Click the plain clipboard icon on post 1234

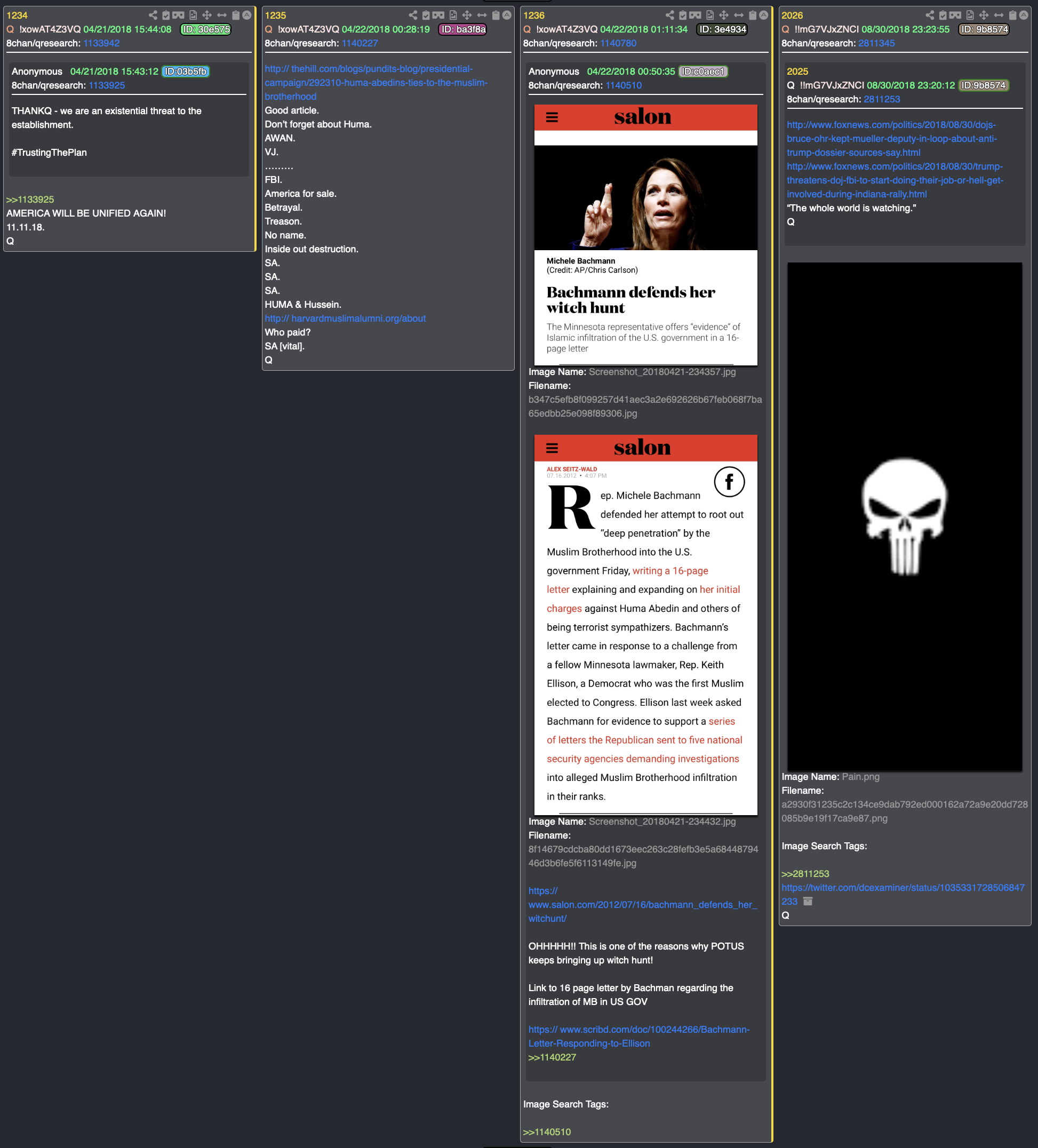click(x=236, y=15)
